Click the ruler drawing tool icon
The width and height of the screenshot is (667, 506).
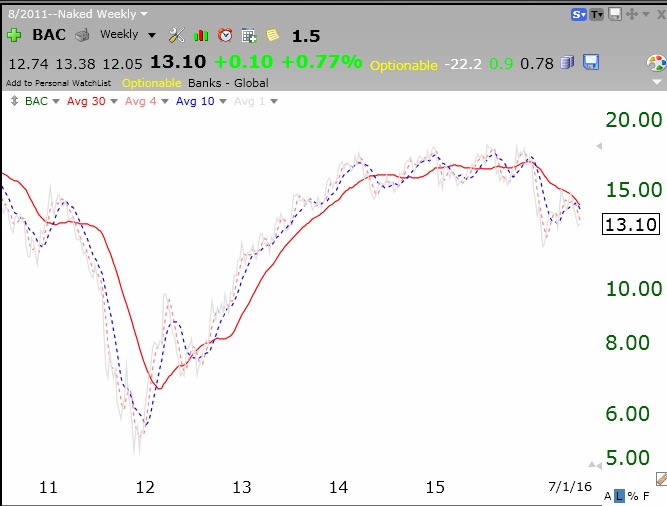pyautogui.click(x=661, y=479)
